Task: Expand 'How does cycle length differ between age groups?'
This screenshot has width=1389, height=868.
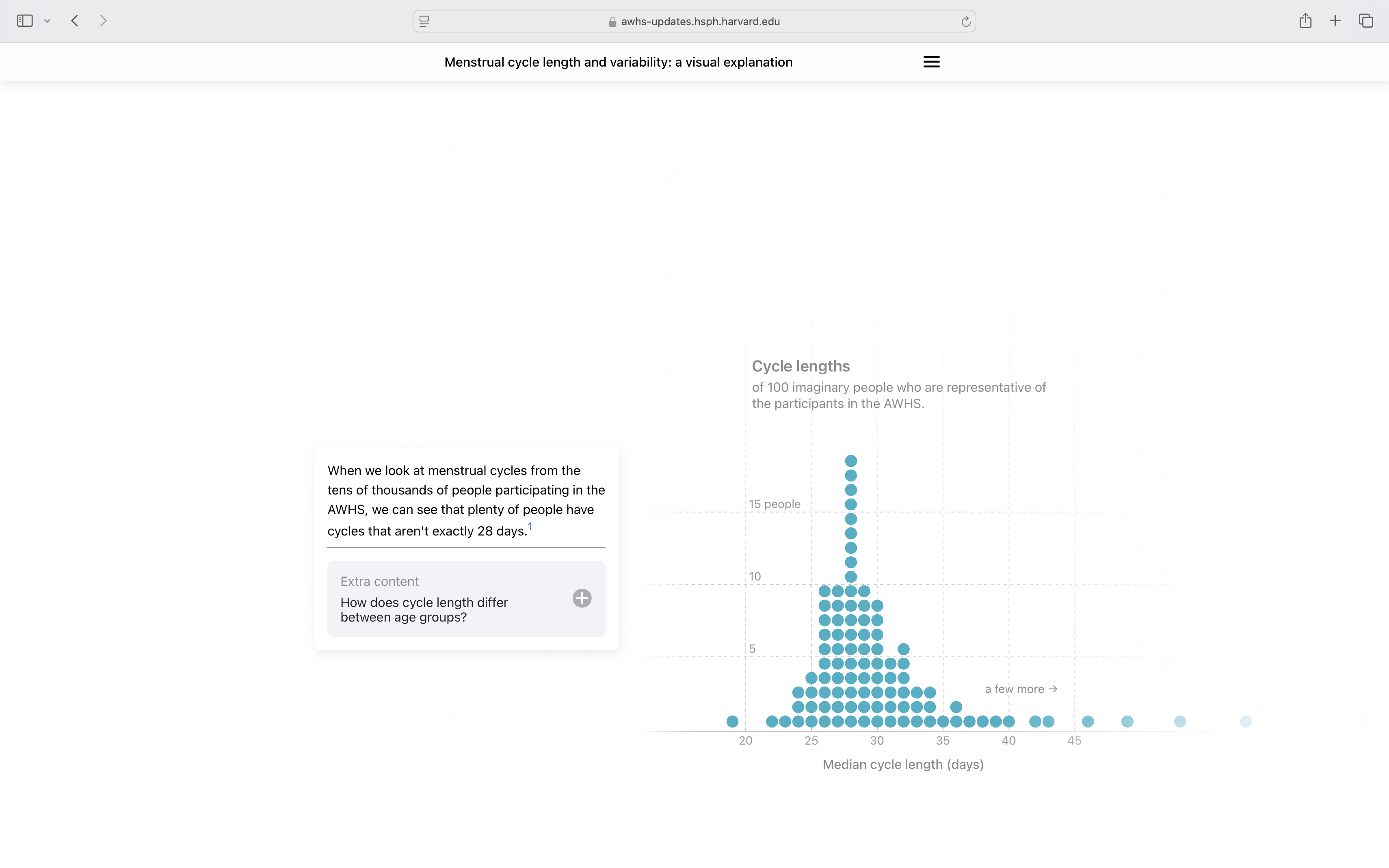Action: (x=424, y=610)
